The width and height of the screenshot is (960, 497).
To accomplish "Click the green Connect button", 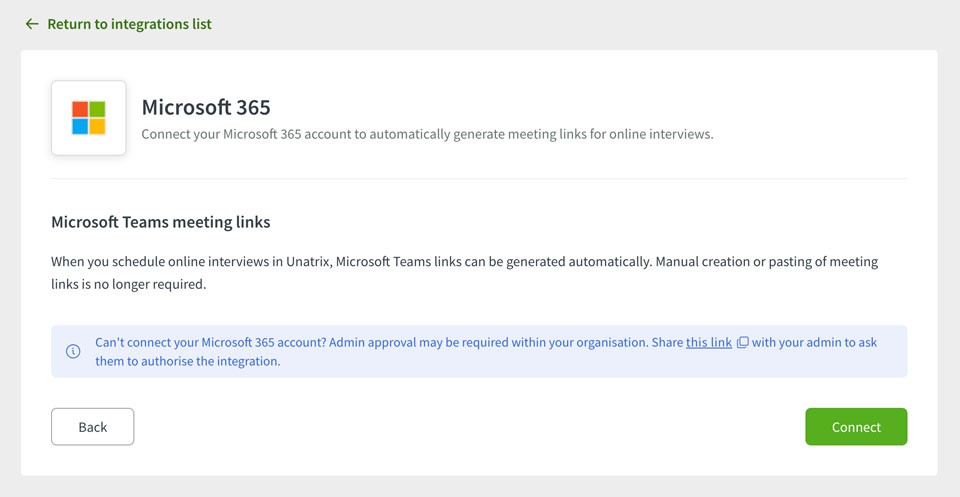I will (856, 427).
